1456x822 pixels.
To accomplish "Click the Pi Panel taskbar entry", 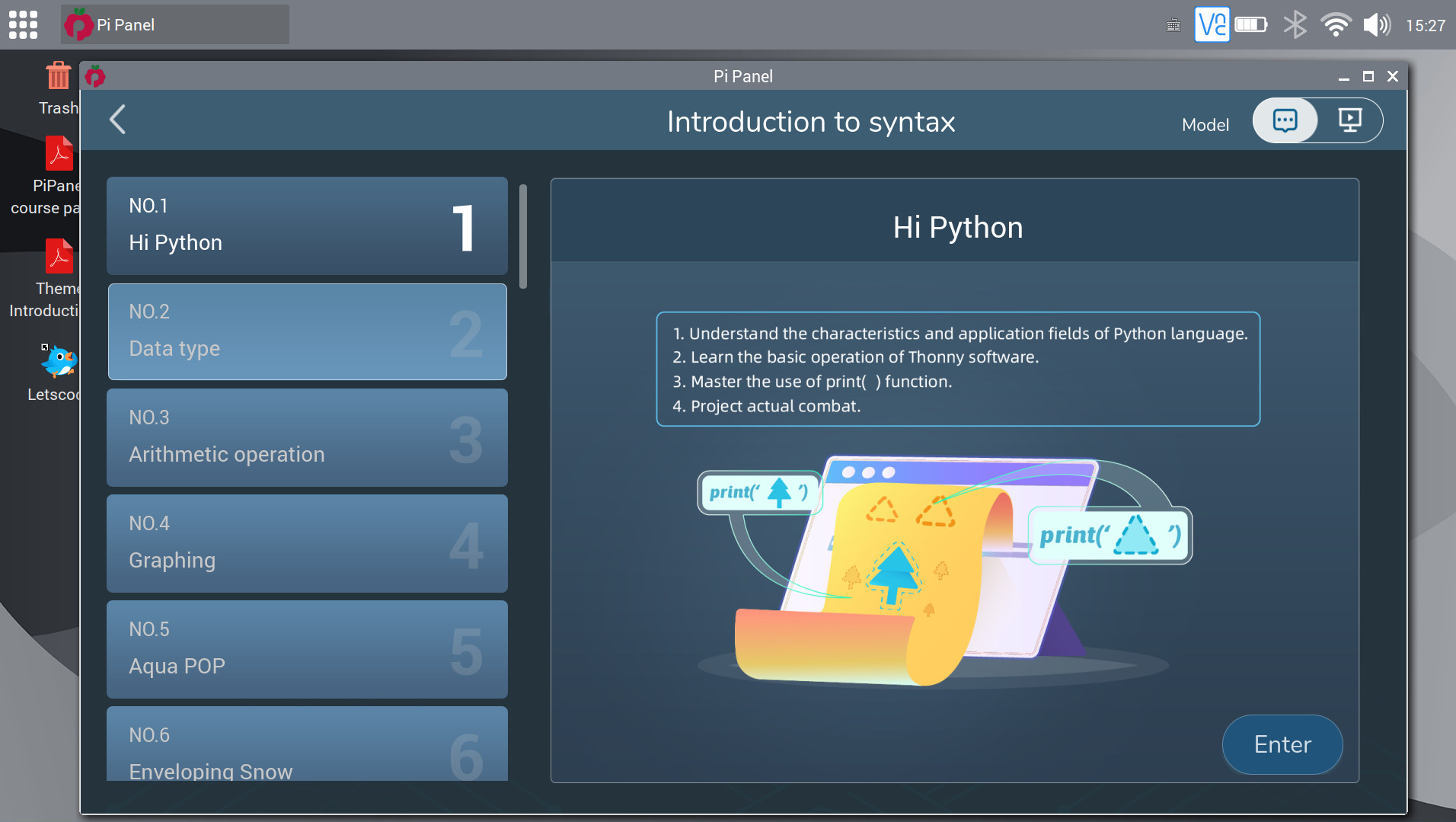I will [175, 24].
